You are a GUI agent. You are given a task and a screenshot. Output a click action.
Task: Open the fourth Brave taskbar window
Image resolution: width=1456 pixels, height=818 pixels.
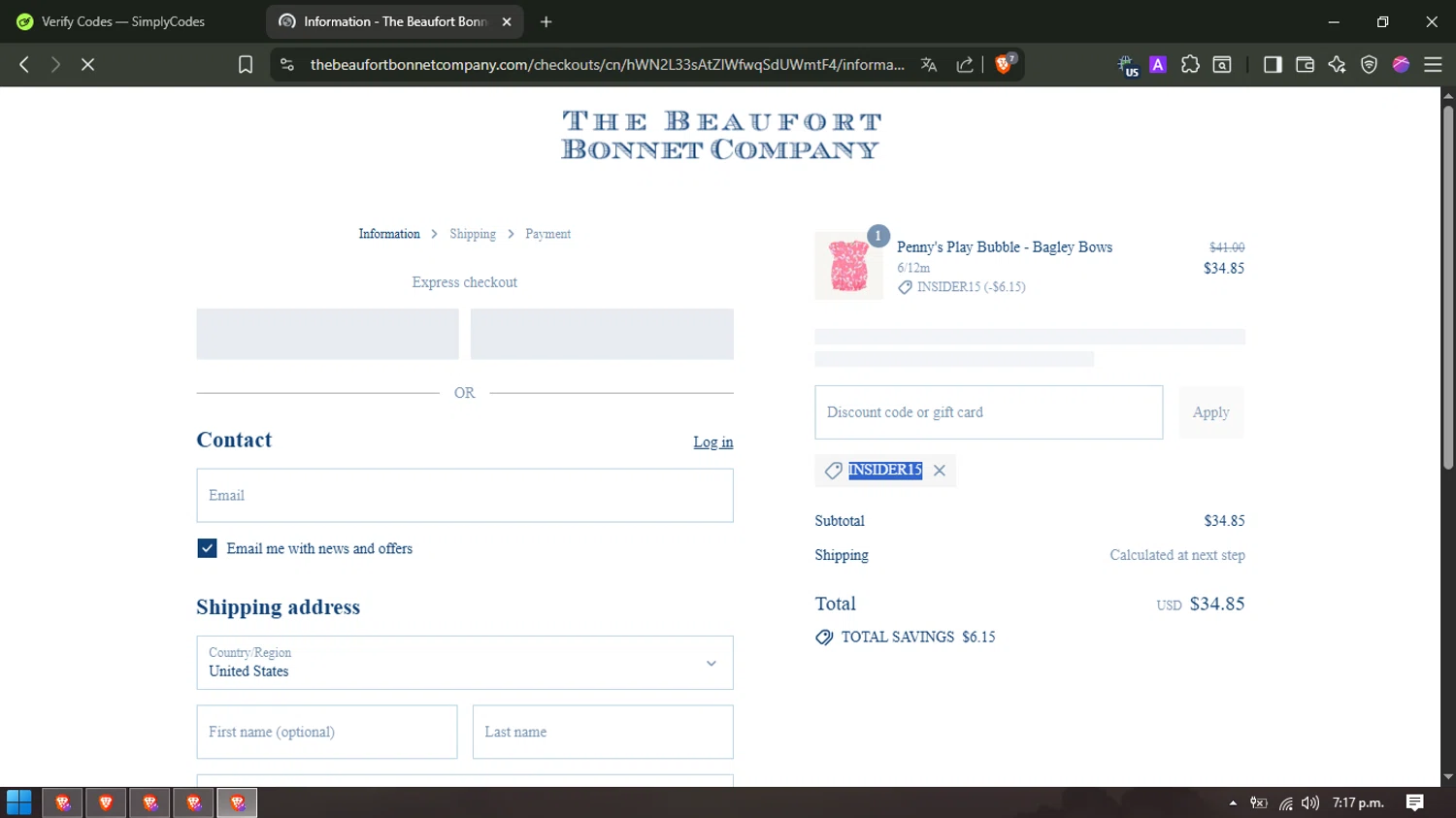194,802
